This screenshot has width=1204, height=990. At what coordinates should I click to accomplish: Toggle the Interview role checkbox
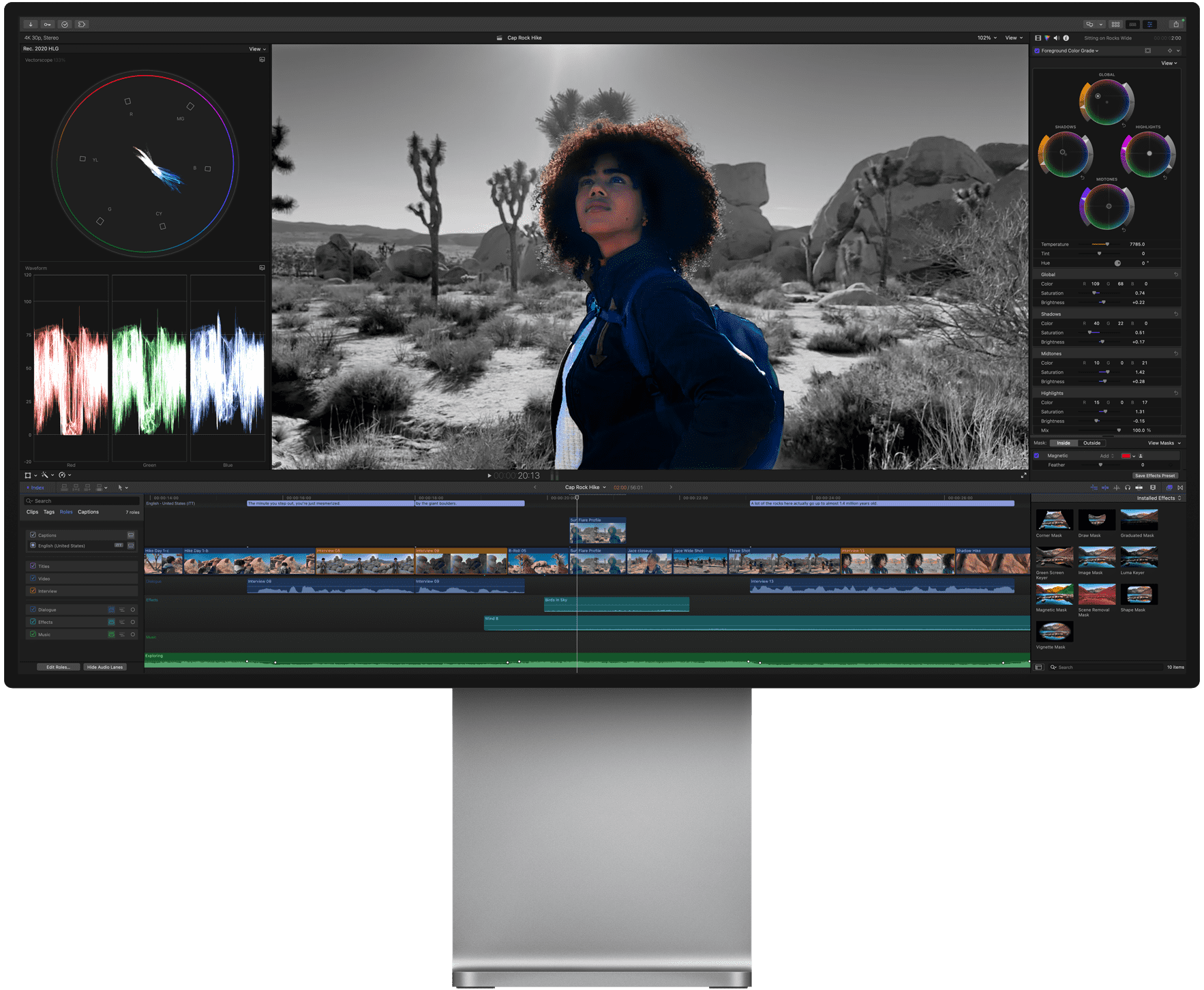[33, 590]
